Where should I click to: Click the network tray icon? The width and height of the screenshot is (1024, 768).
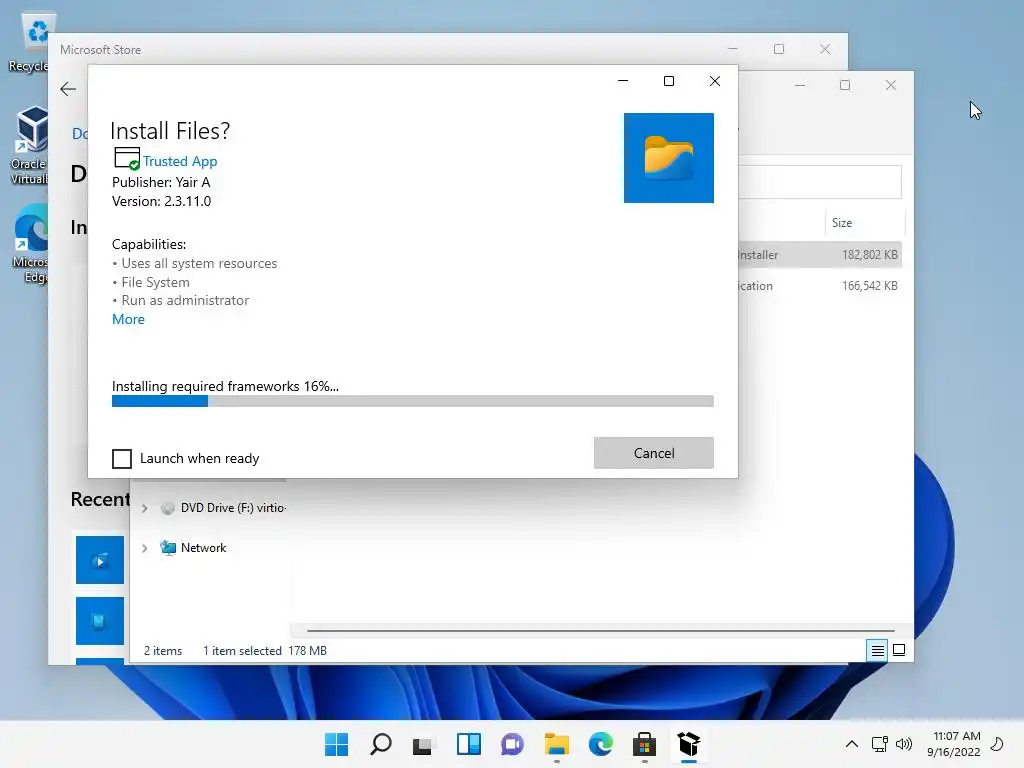[879, 744]
